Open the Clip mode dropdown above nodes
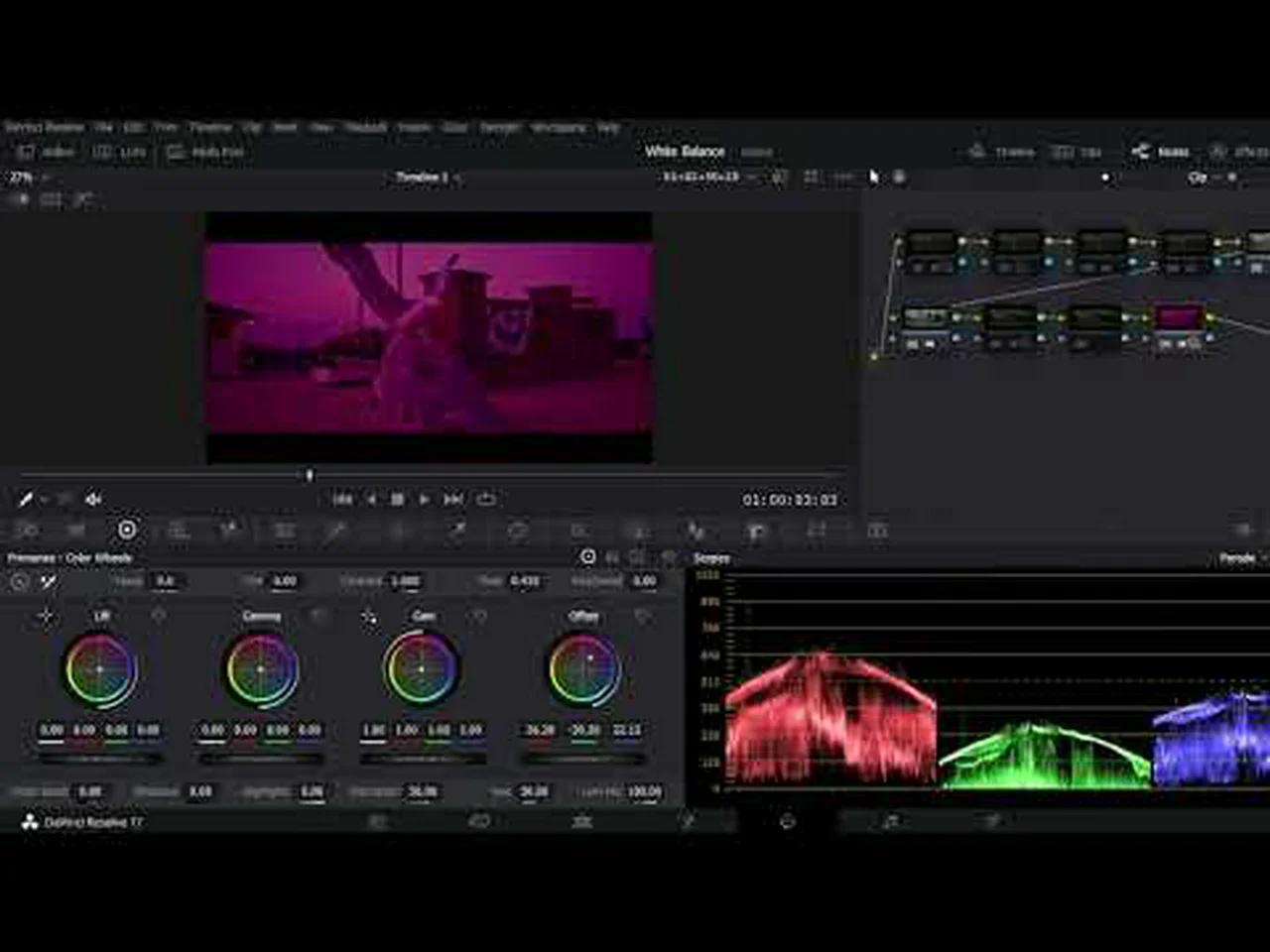 [1204, 178]
